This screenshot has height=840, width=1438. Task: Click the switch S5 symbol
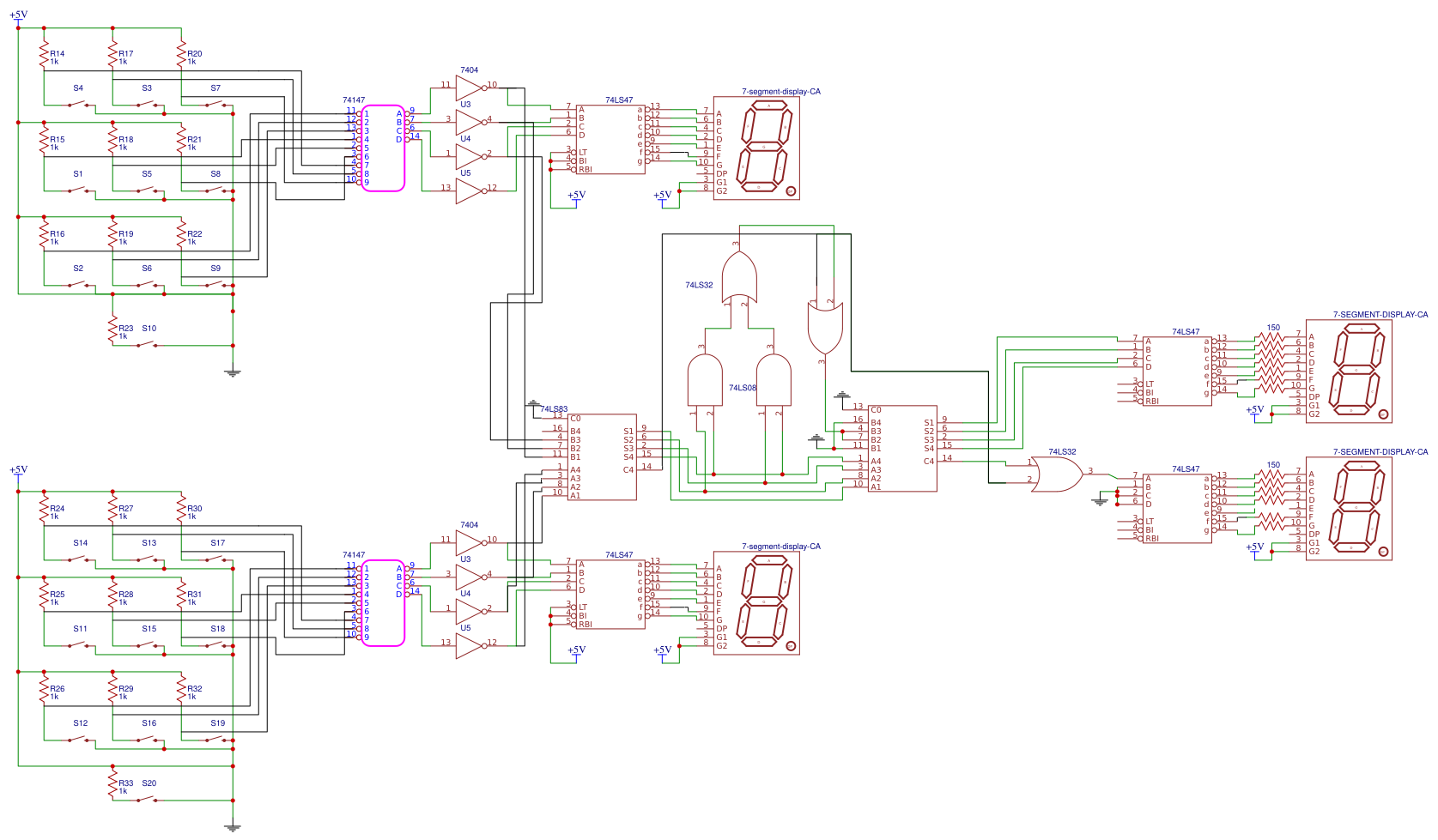click(147, 190)
